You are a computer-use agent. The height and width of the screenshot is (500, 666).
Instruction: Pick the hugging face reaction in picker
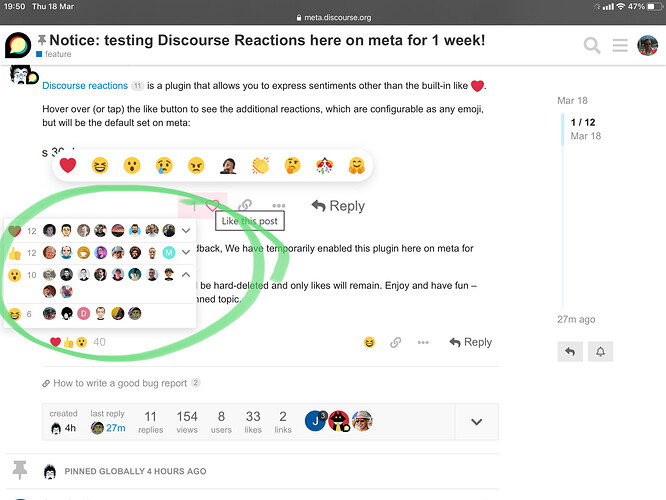[x=357, y=165]
